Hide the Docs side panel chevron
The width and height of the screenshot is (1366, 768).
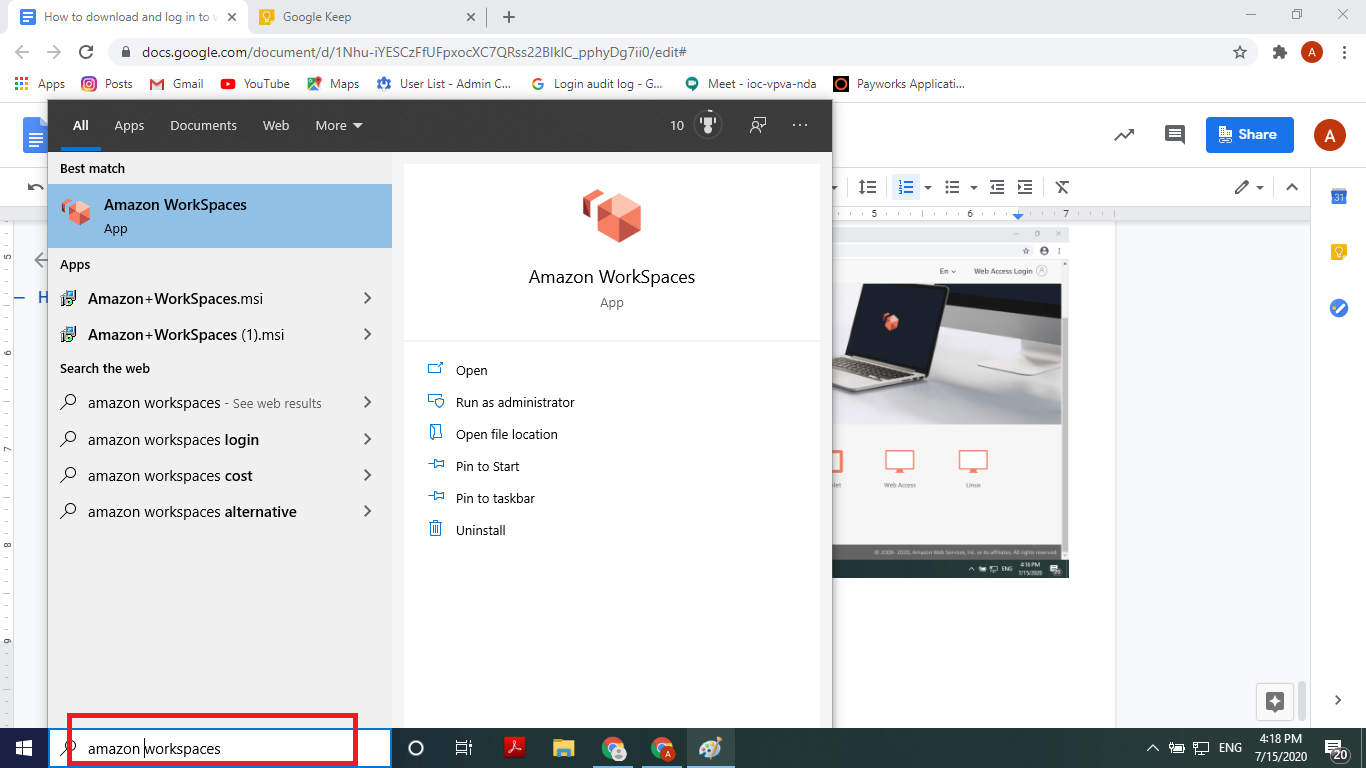(1338, 700)
